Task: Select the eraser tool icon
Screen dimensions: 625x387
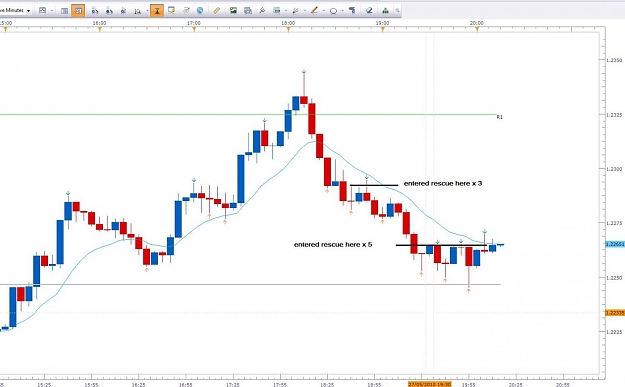Action: click(369, 10)
